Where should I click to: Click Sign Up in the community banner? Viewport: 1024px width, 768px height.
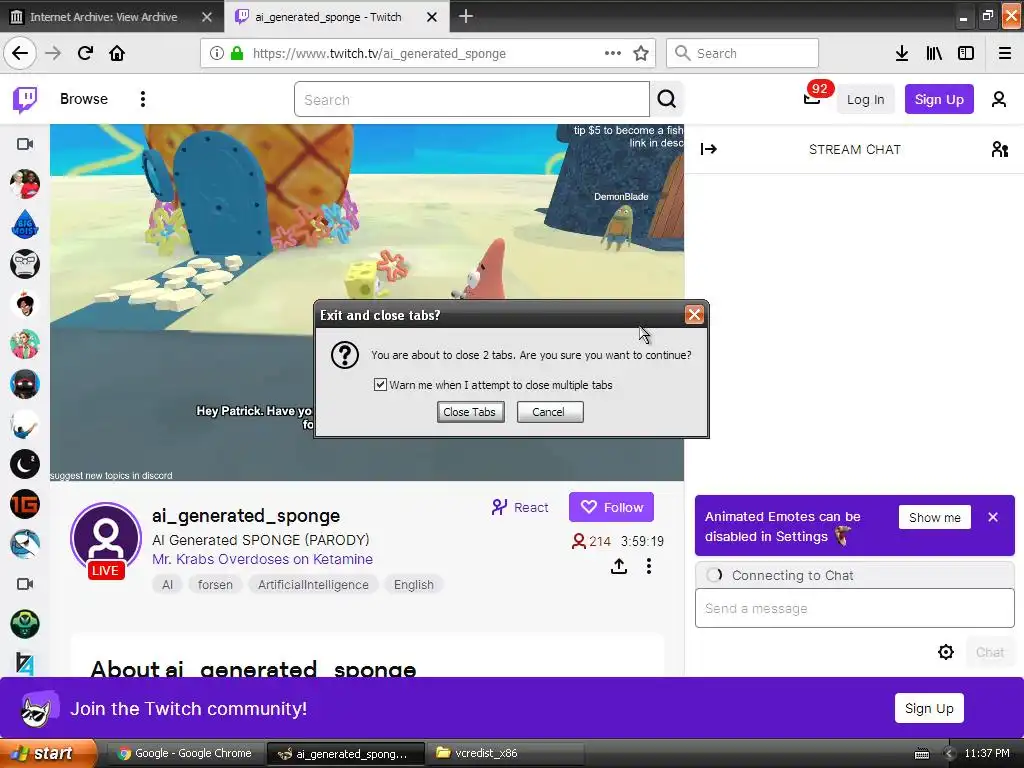point(929,708)
